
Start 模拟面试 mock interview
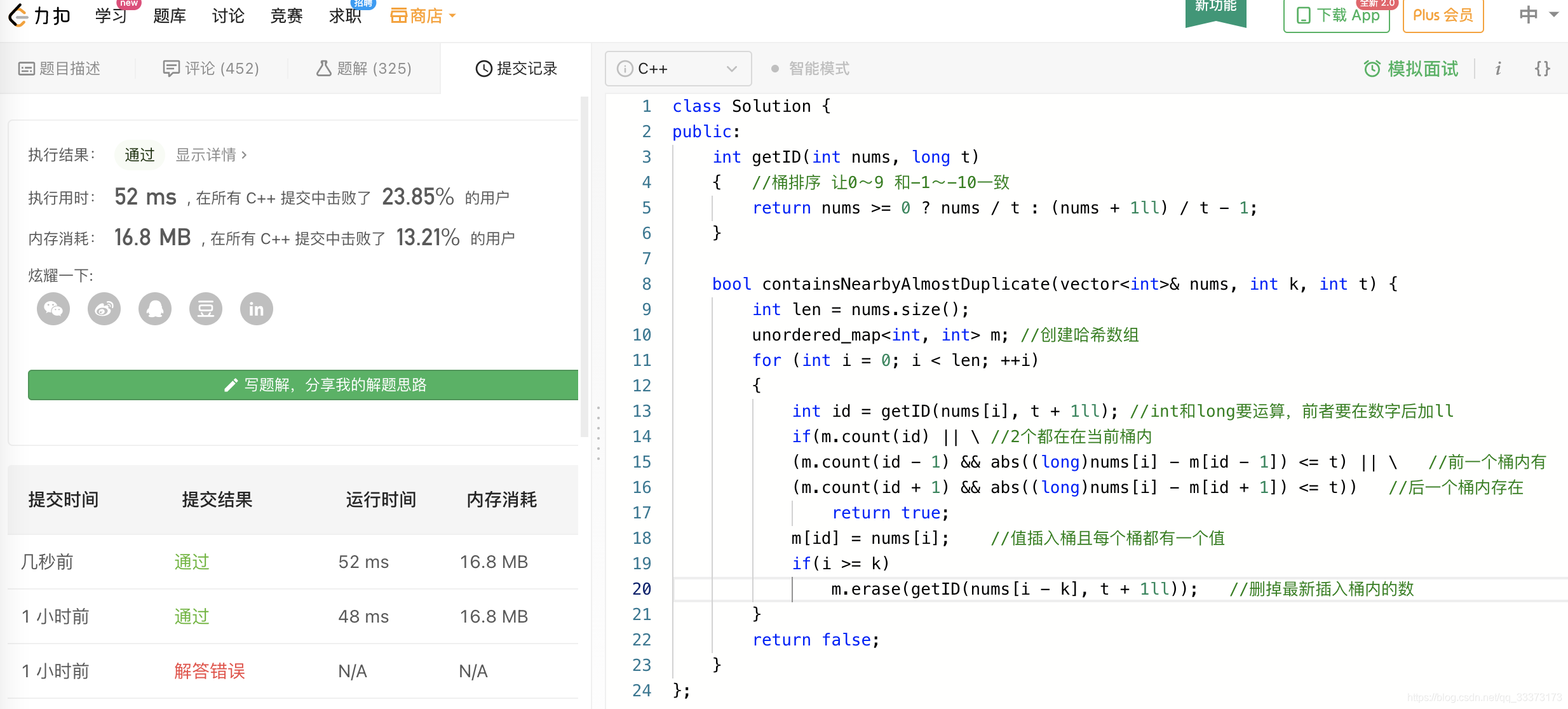(x=1410, y=69)
